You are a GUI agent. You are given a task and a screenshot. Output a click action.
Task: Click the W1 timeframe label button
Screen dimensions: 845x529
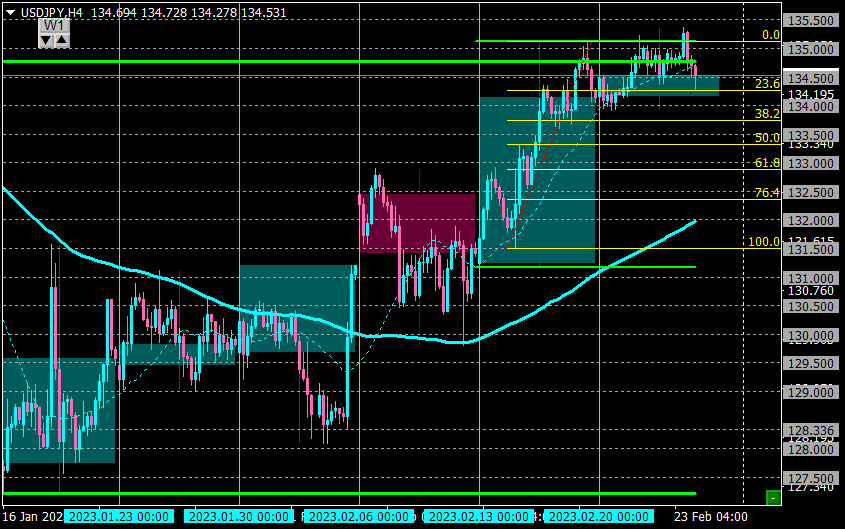click(54, 26)
